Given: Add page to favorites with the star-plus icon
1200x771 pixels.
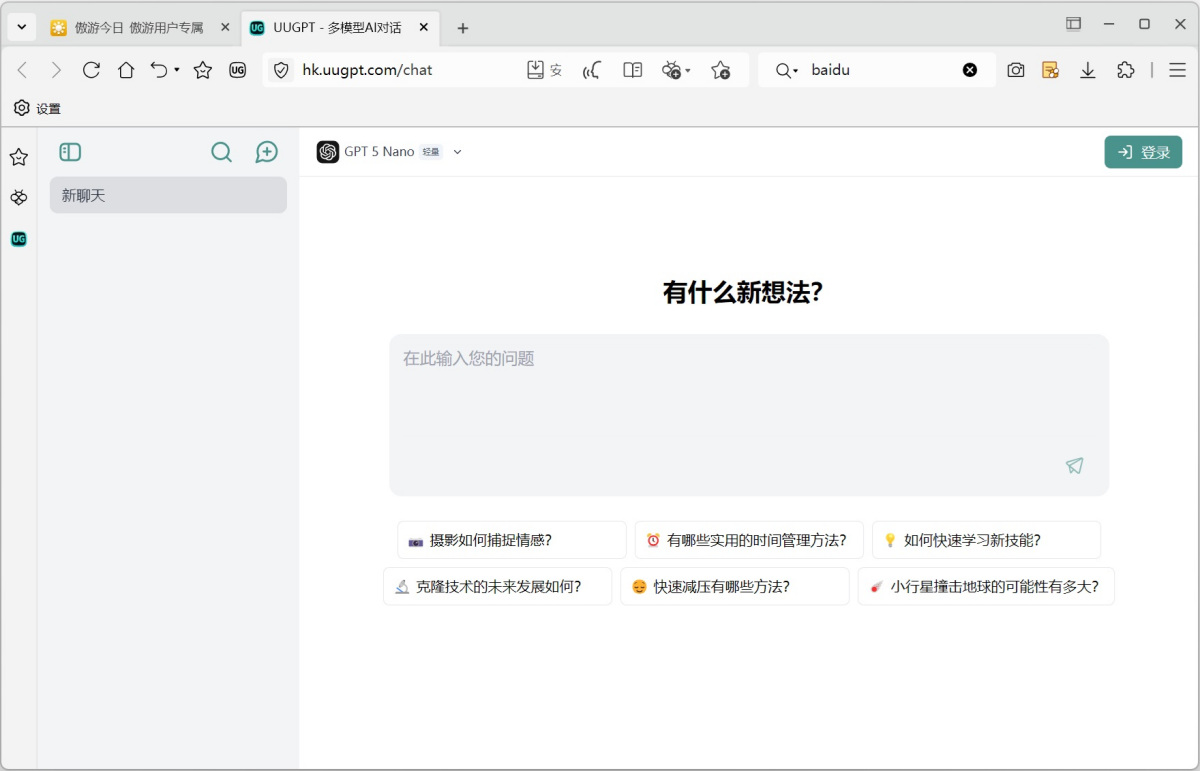Looking at the screenshot, I should click(722, 69).
